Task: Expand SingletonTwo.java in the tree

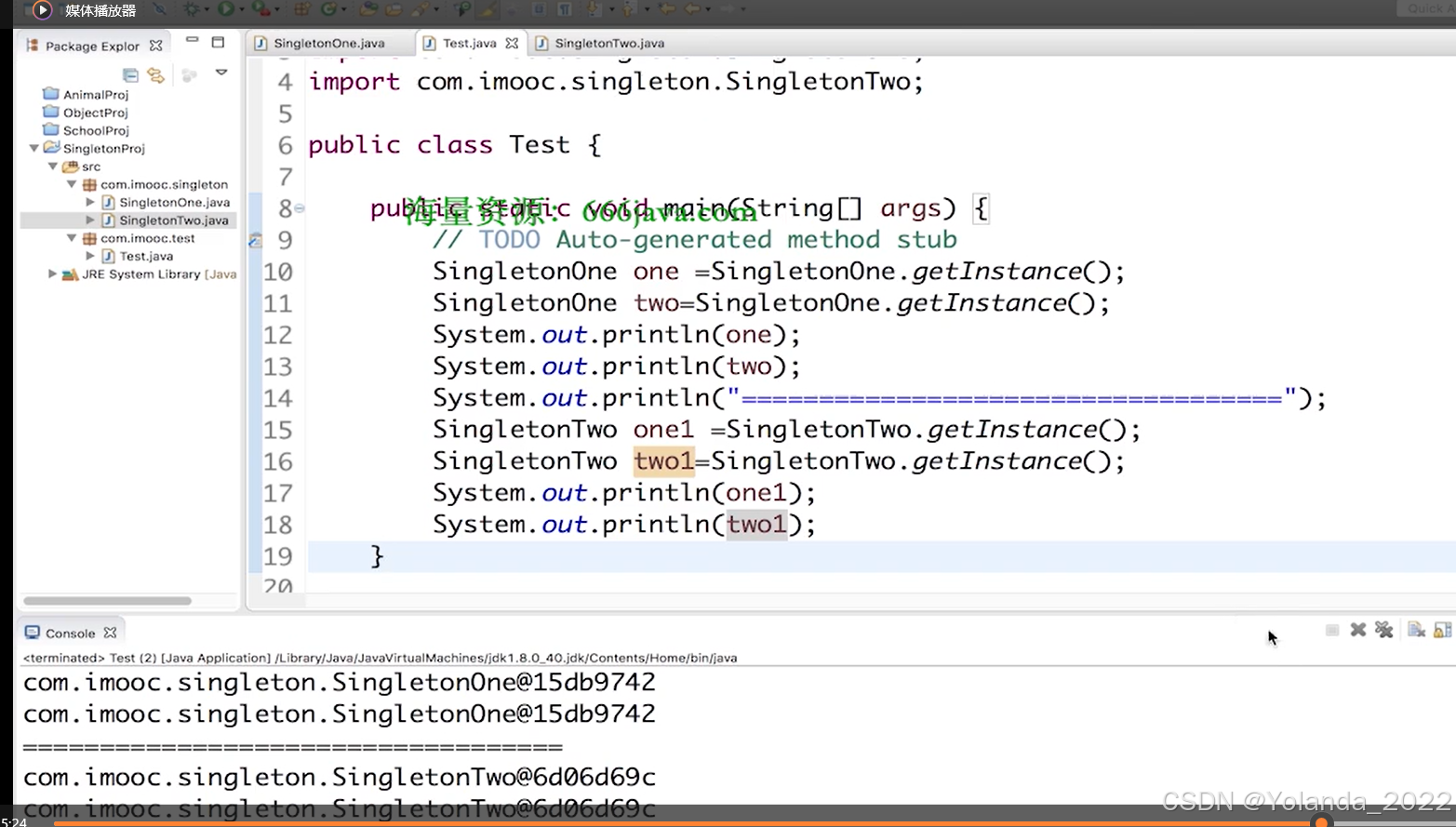Action: pyautogui.click(x=90, y=220)
